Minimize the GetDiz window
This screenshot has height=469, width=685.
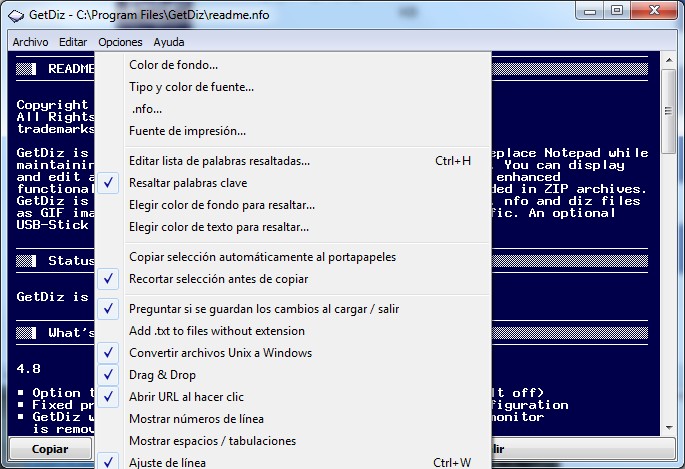click(x=590, y=12)
